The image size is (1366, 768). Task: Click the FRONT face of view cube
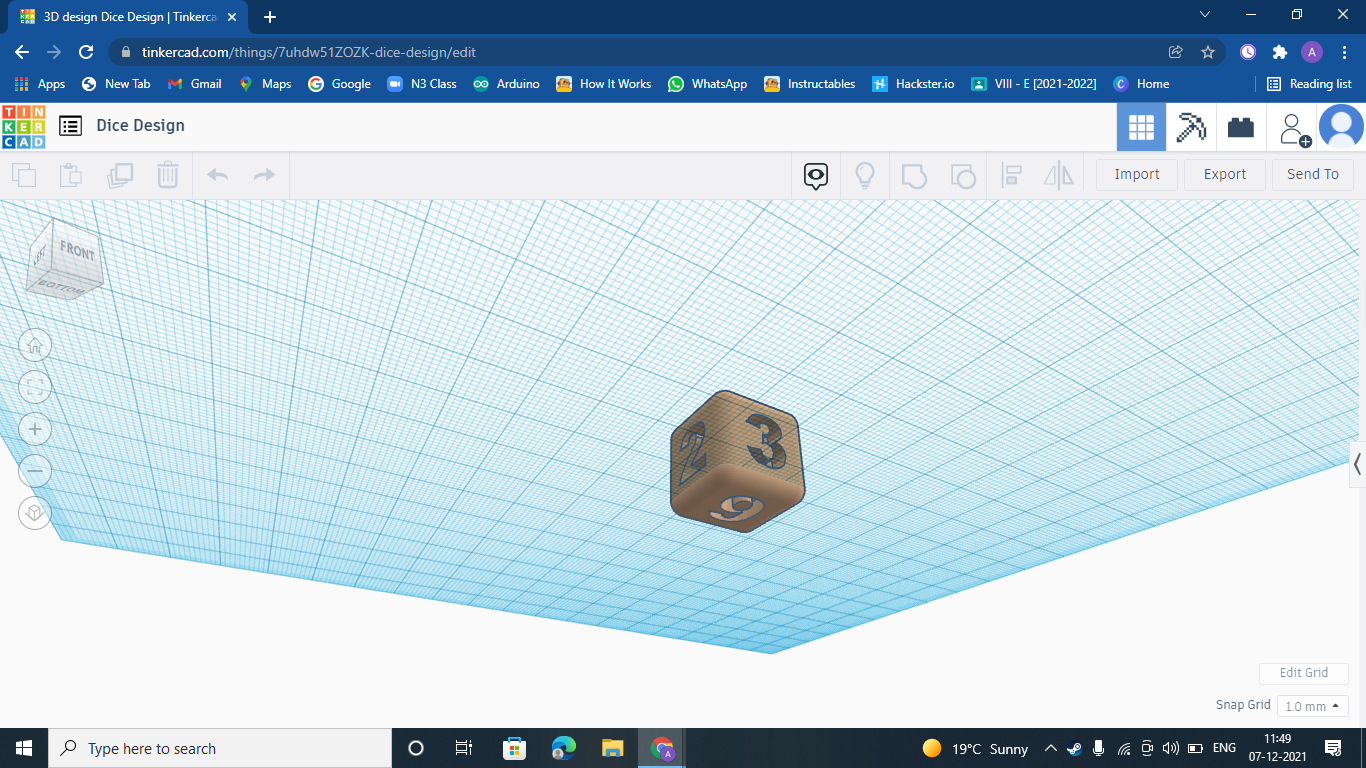pyautogui.click(x=76, y=252)
